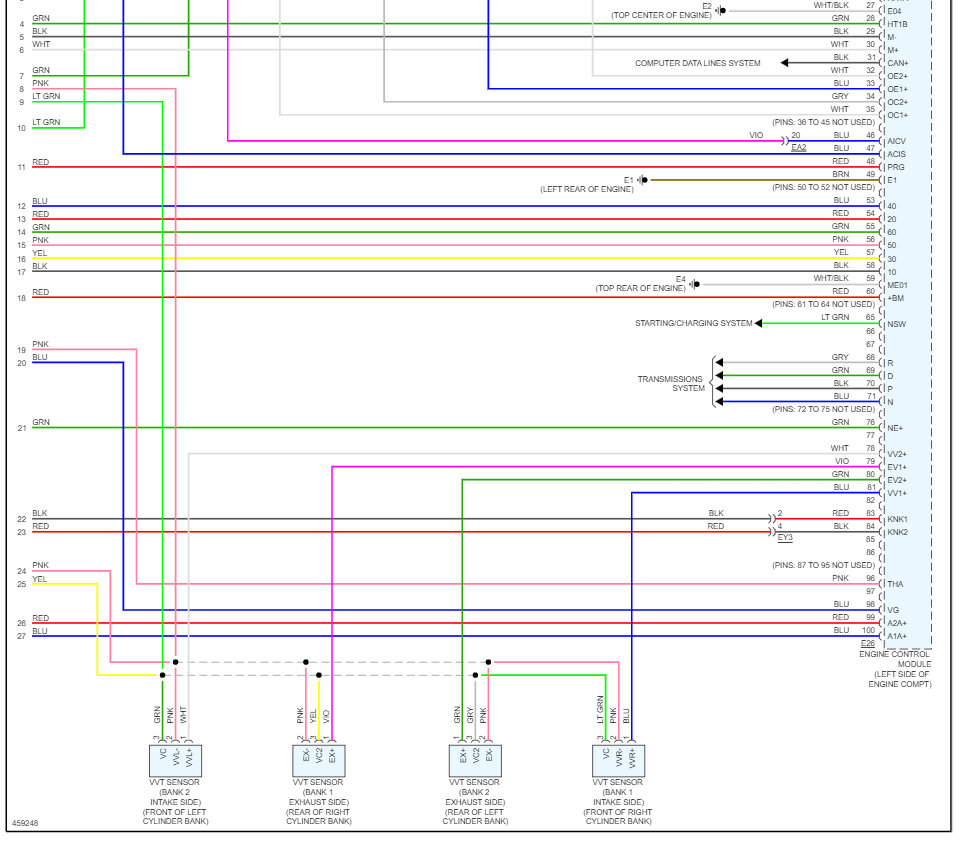The height and width of the screenshot is (843, 966).
Task: Select the CAN+ terminal label on the ECM
Action: (898, 63)
